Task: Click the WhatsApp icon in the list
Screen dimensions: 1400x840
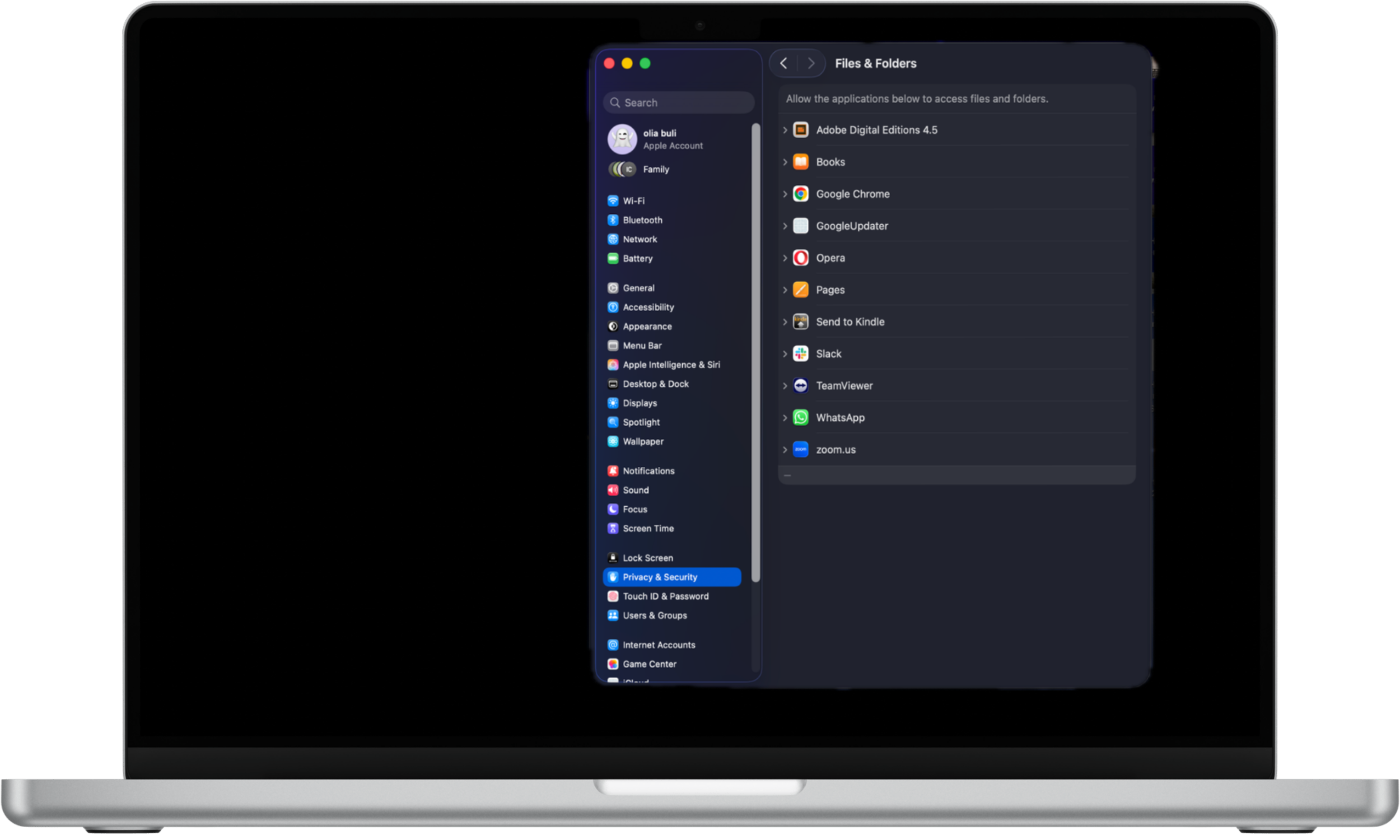Action: pos(800,418)
